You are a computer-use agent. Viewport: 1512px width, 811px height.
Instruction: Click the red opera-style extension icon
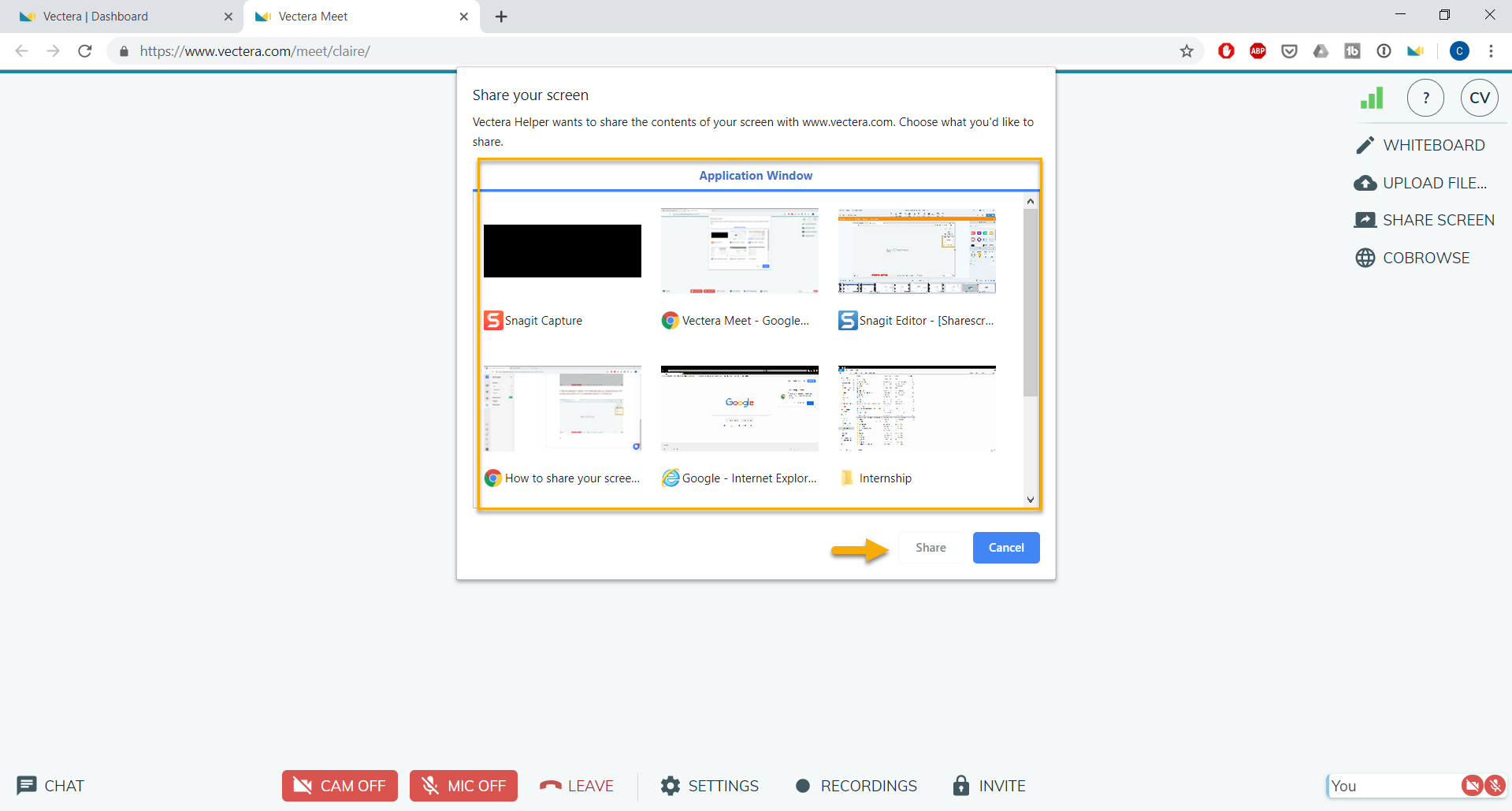click(x=1226, y=51)
